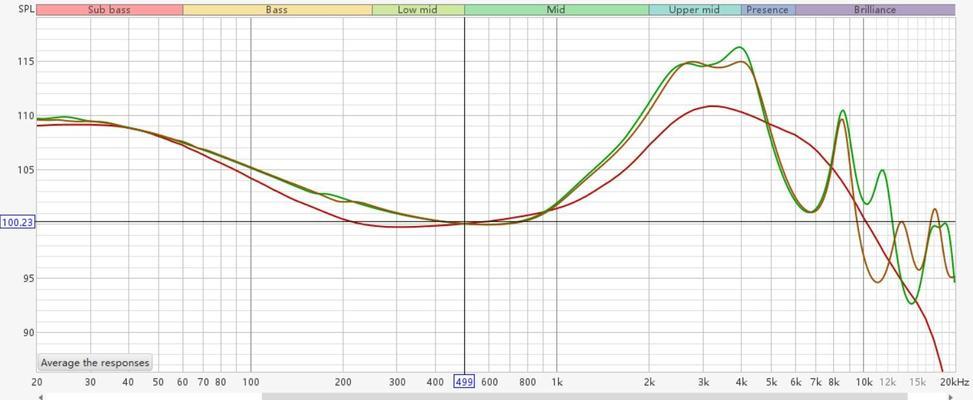Click the 20kHz axis end label
Viewport: 973px width, 400px height.
[x=955, y=382]
